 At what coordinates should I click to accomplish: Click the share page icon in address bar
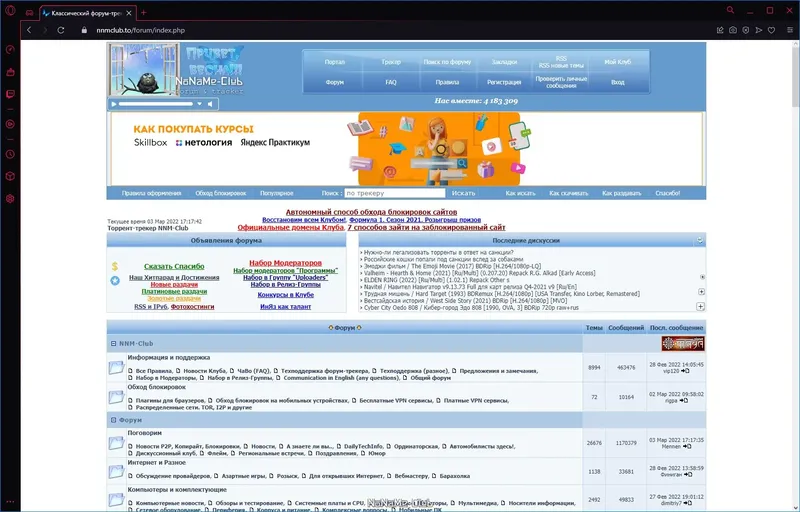point(720,30)
